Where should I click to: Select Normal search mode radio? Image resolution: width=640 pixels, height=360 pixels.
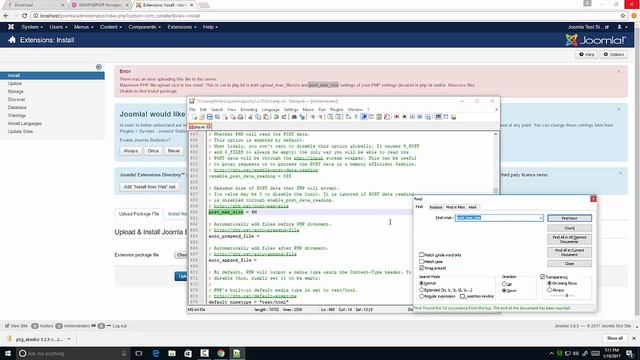(422, 283)
